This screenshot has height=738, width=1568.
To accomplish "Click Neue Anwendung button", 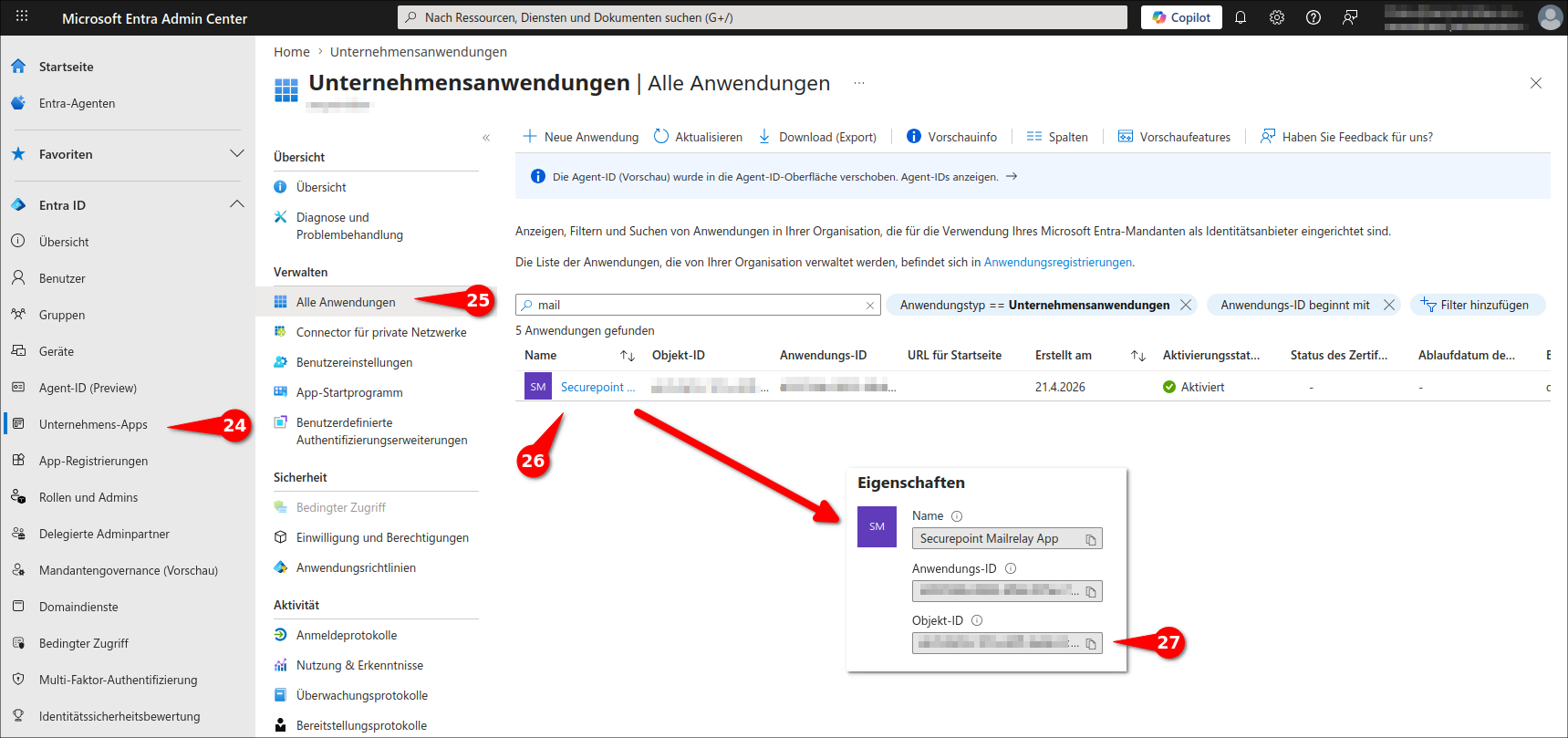I will (581, 137).
